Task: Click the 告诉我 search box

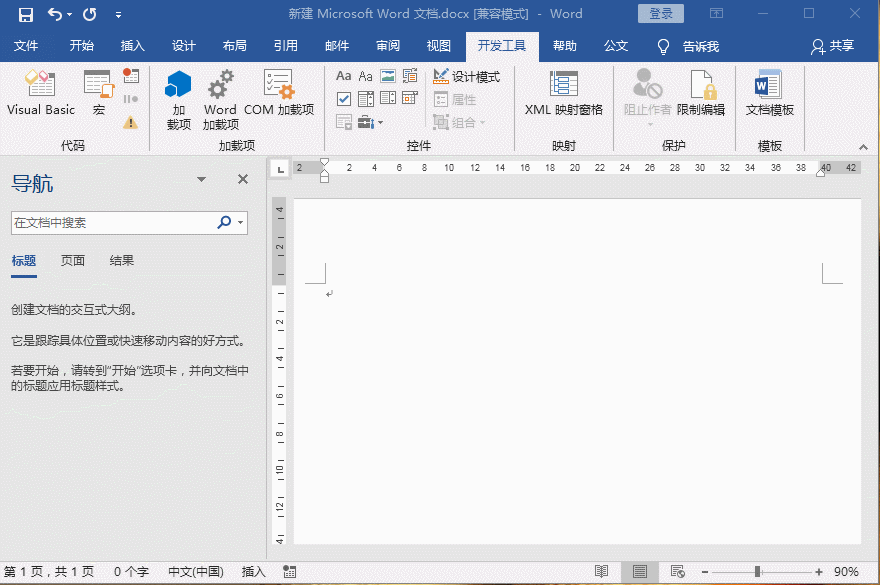Action: click(x=689, y=47)
